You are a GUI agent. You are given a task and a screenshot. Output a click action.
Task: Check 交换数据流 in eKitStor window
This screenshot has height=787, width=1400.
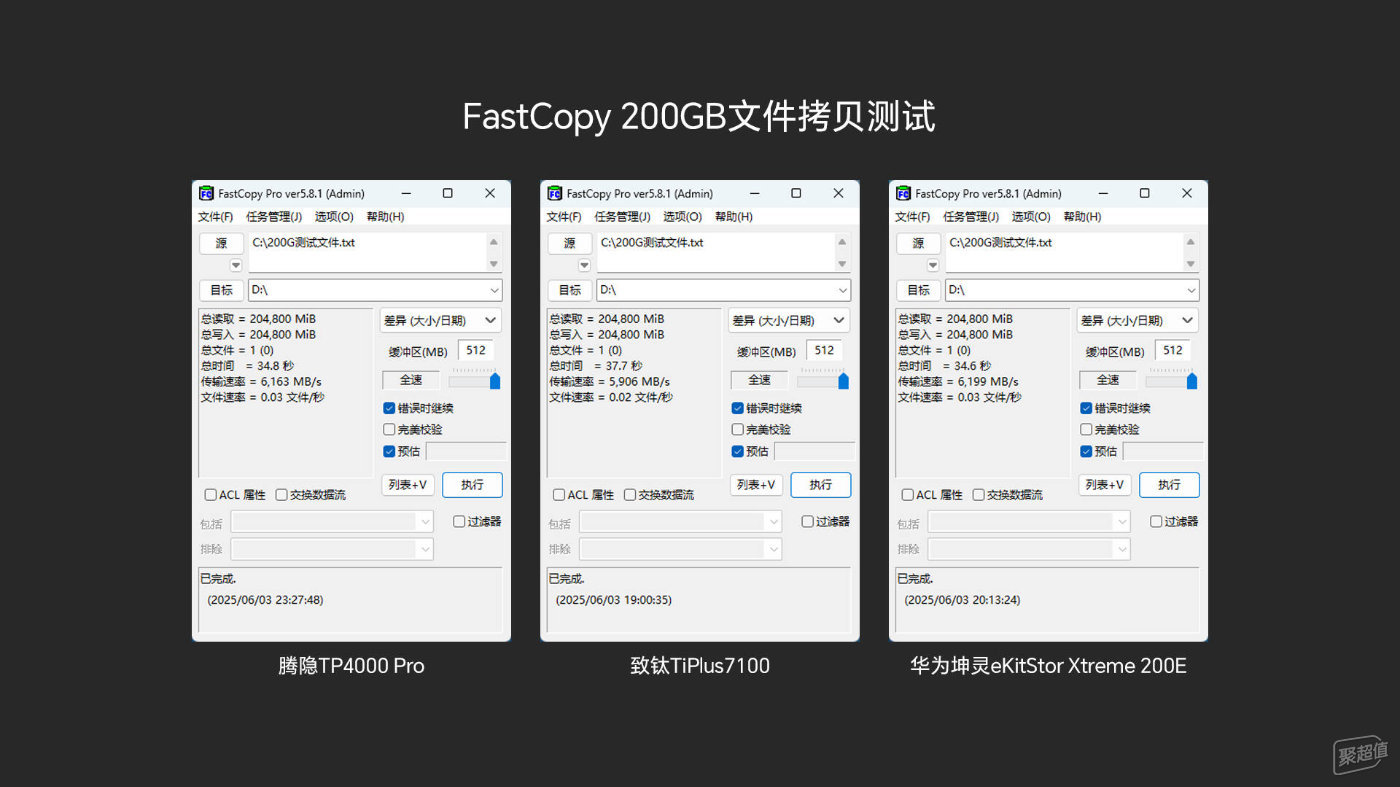click(978, 494)
